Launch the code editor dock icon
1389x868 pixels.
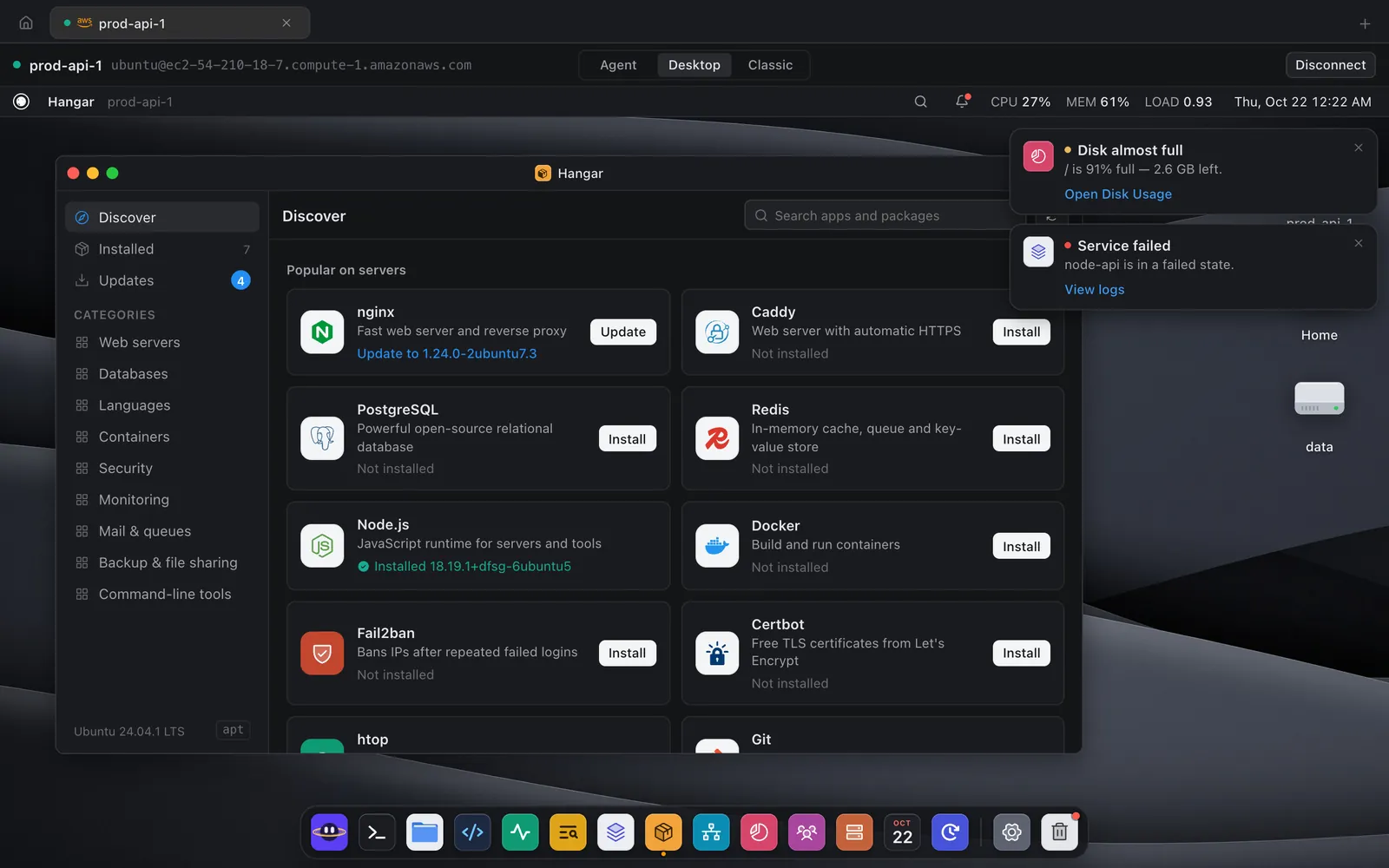[x=472, y=832]
